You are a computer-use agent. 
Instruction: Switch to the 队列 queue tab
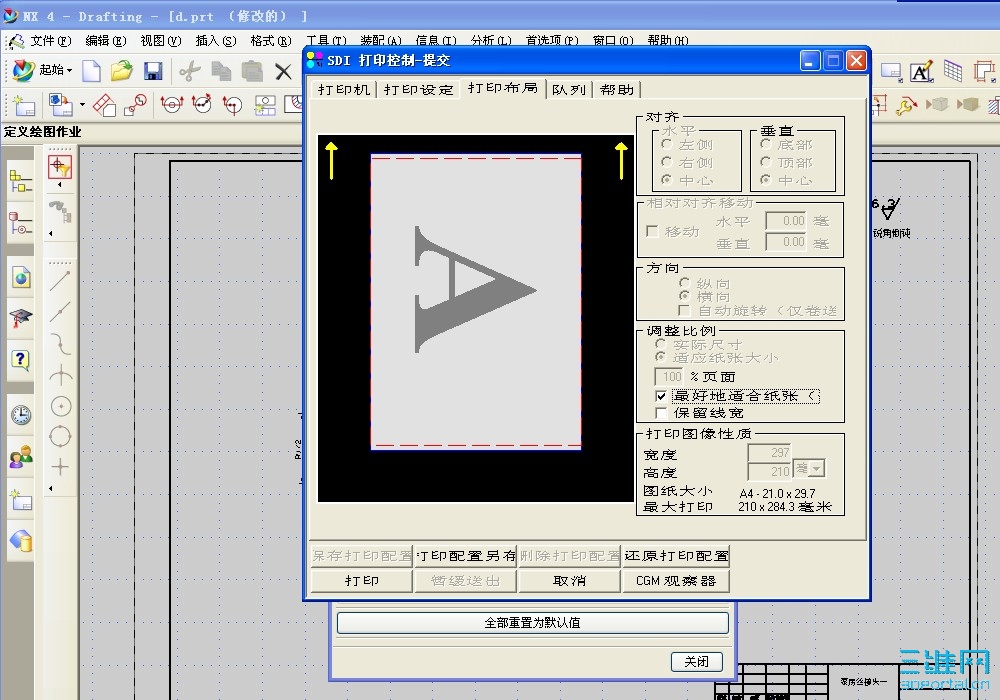[x=569, y=89]
